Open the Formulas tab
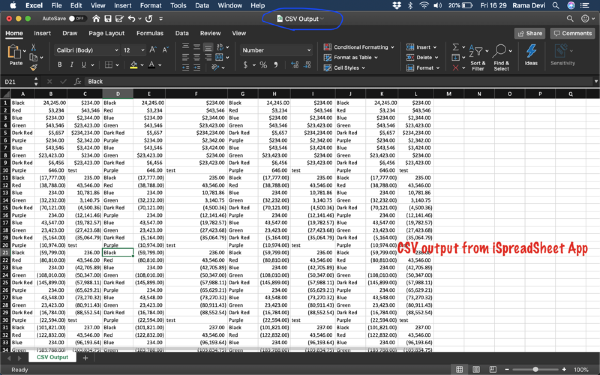This screenshot has width=600, height=375. 150,33
